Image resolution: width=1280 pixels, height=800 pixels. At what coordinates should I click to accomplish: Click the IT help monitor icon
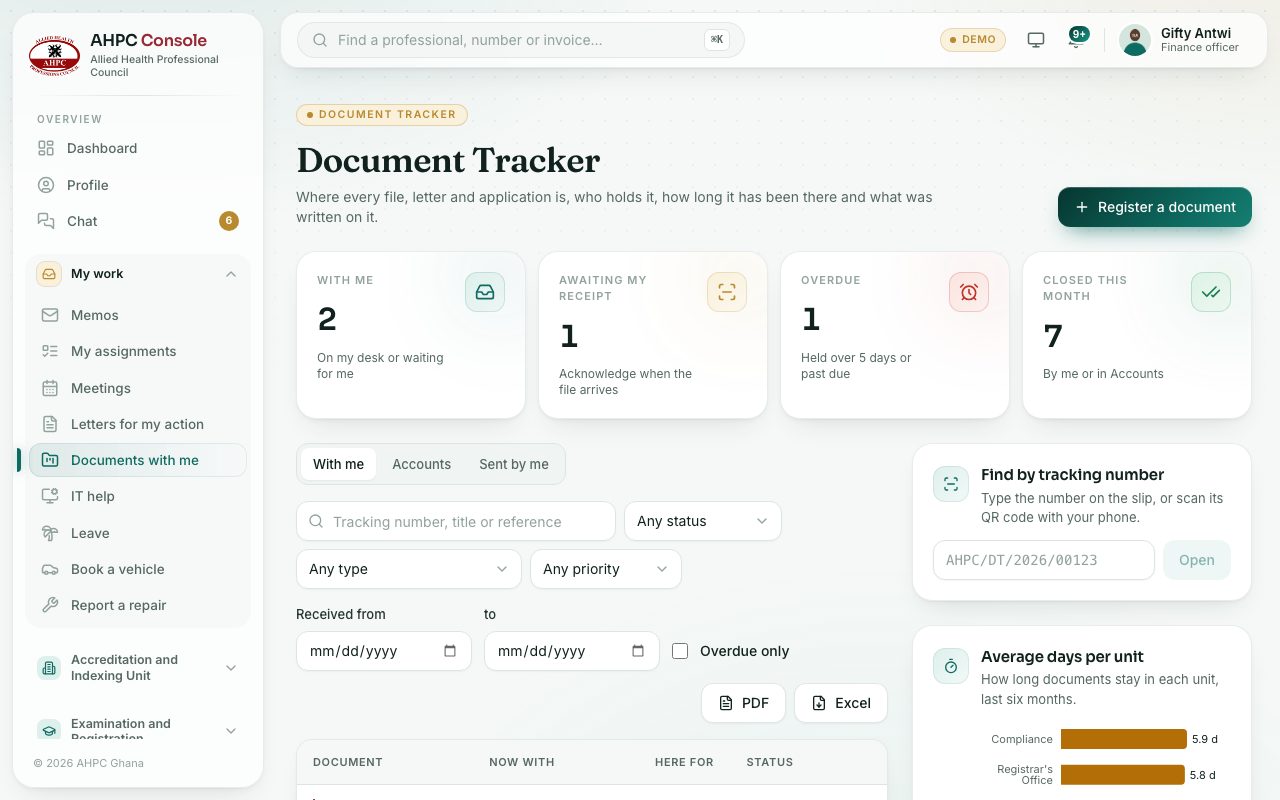(x=50, y=496)
